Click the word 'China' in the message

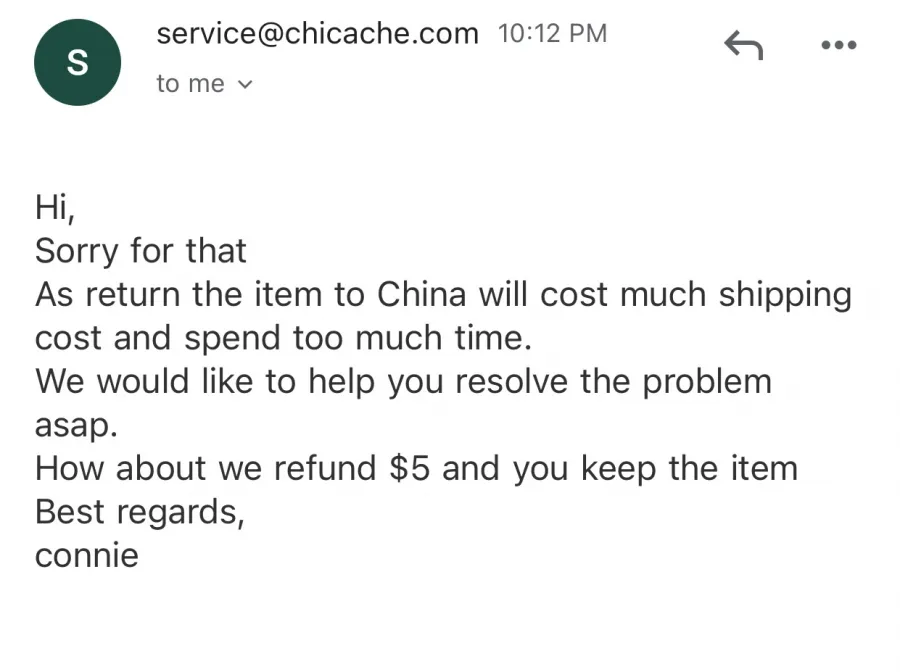(421, 294)
